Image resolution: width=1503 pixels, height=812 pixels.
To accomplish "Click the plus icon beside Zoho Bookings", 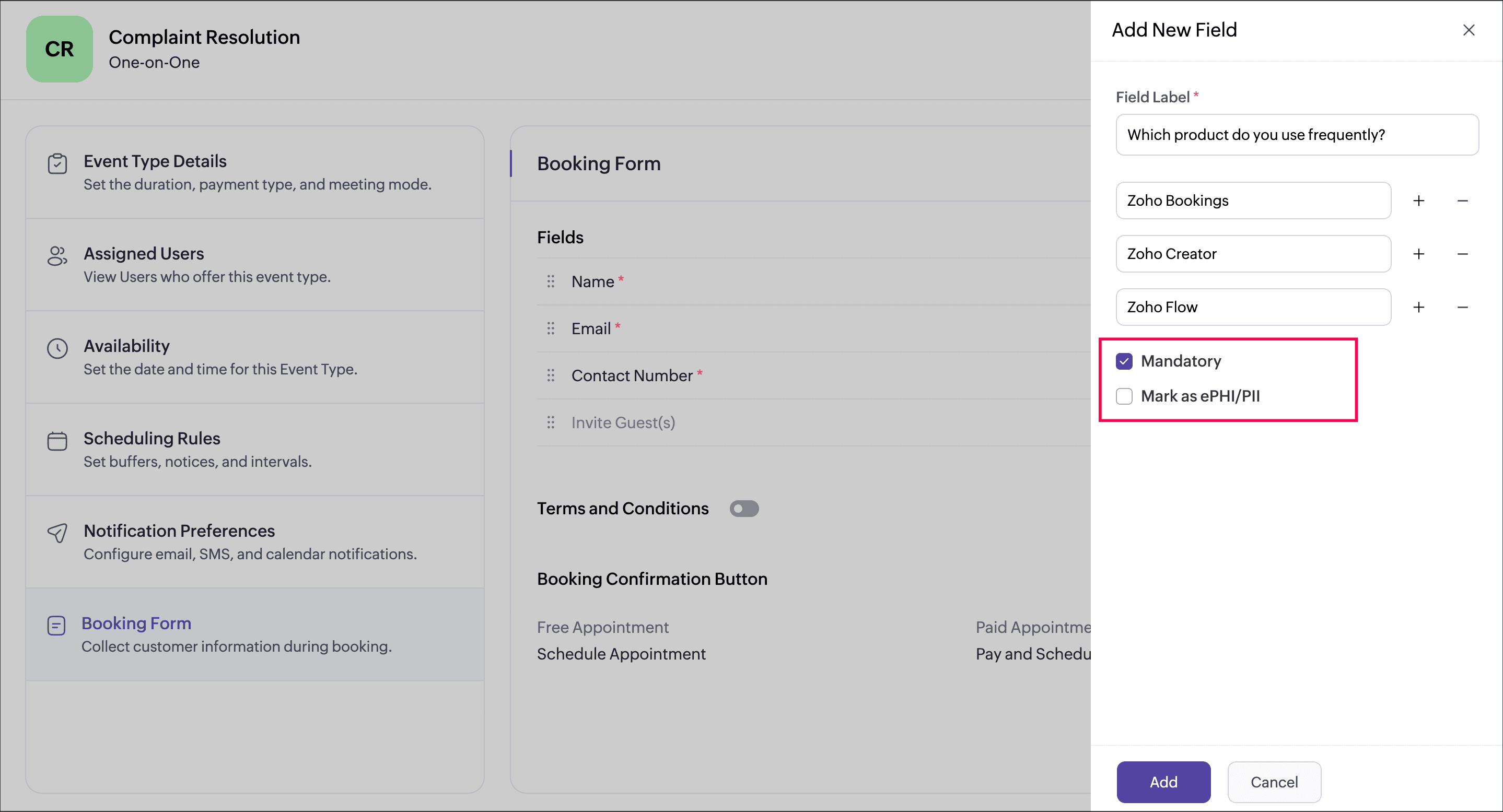I will click(1418, 201).
